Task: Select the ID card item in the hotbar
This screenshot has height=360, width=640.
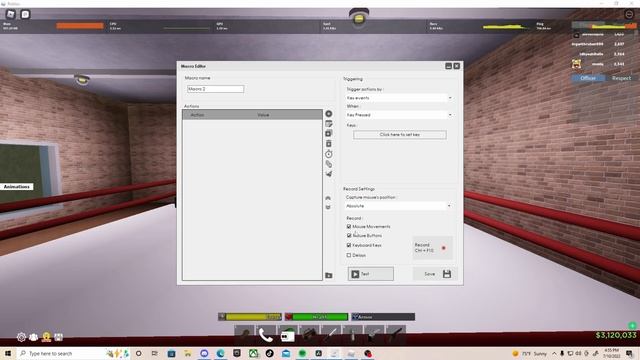Action: [x=288, y=336]
